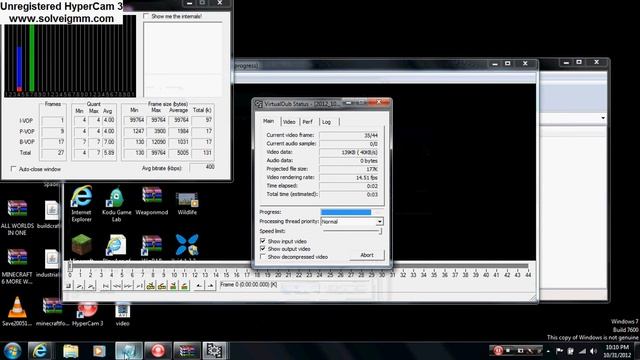Click I-VOP frame size value 99764 in Min column
640x360 pixels.
coord(135,120)
